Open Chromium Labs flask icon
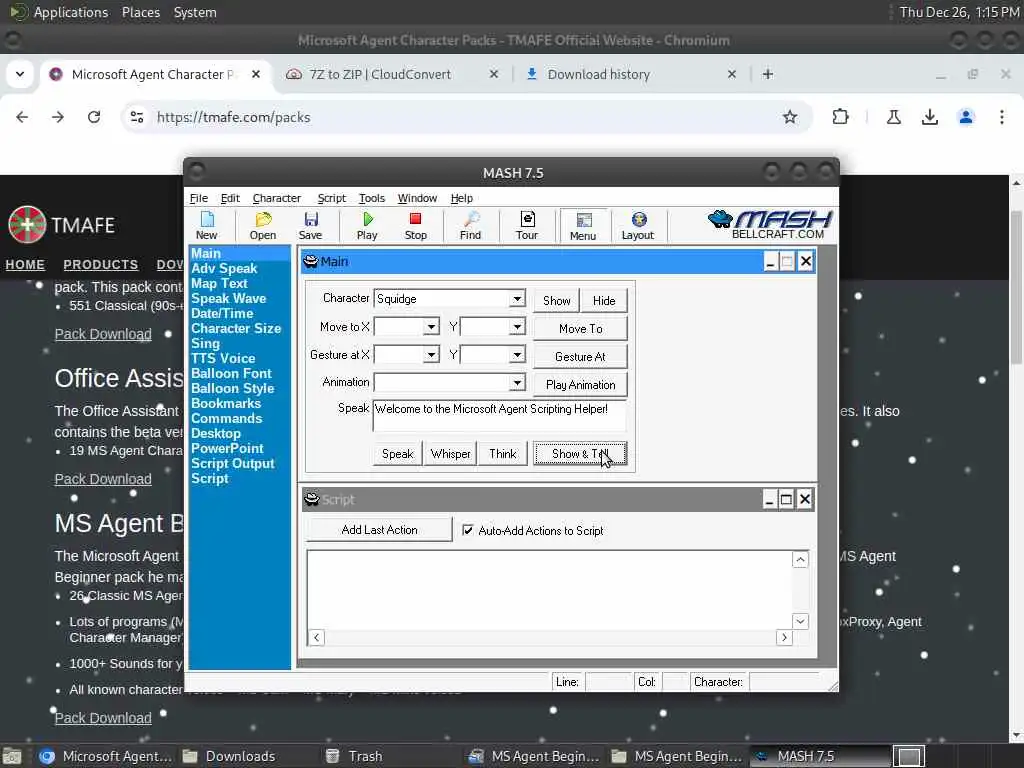The height and width of the screenshot is (768, 1024). click(x=894, y=117)
